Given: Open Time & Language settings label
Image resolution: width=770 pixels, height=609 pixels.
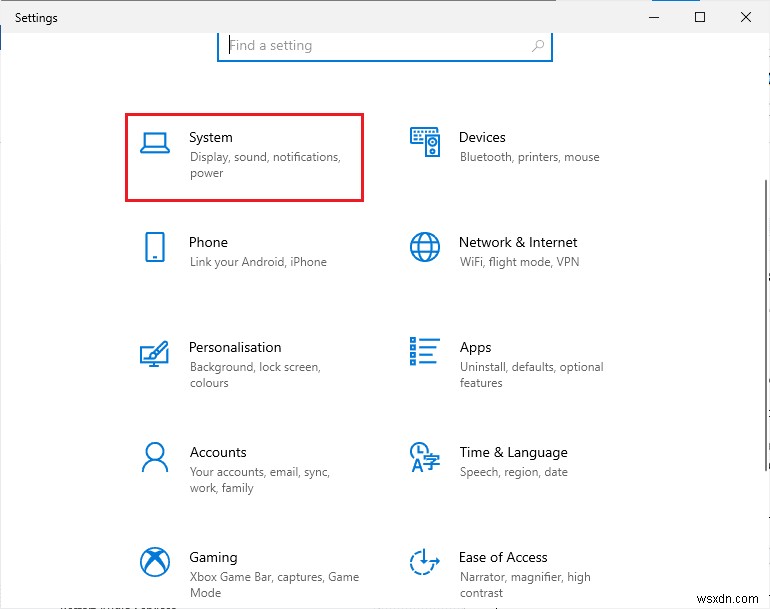Looking at the screenshot, I should (x=513, y=452).
